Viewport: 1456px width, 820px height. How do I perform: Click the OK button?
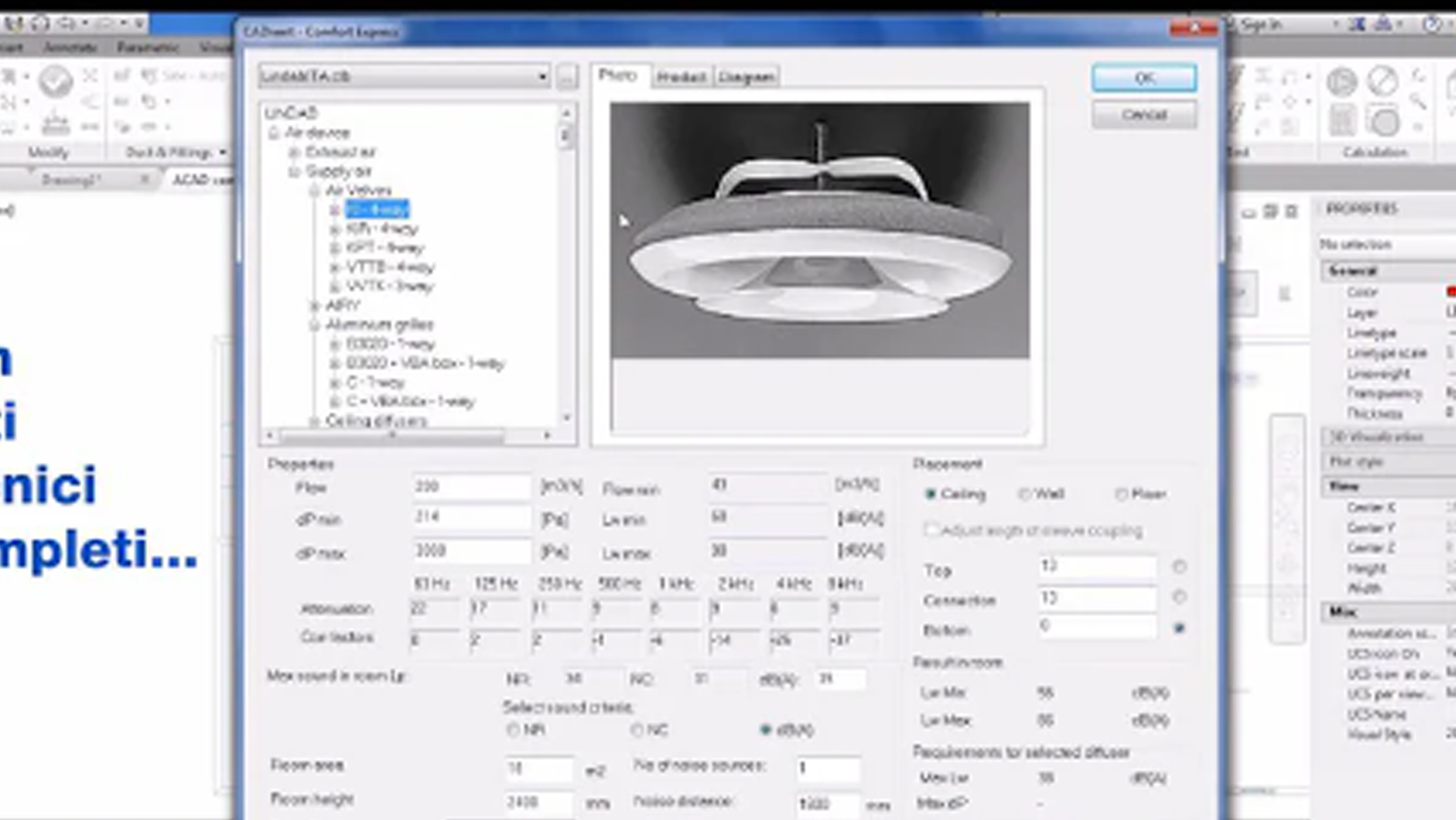(1143, 78)
